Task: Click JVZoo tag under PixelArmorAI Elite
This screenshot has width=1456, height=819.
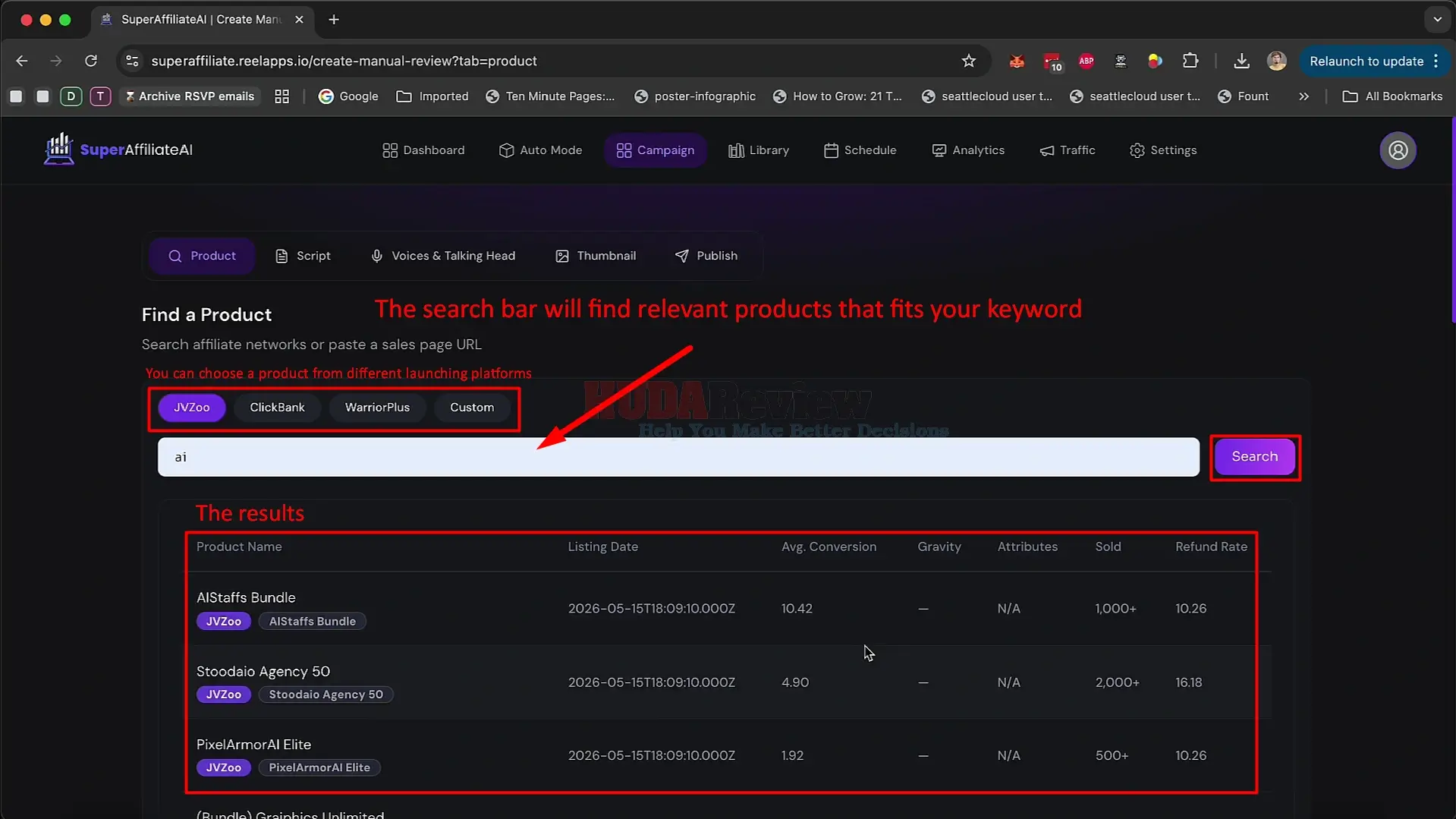Action: 224,768
